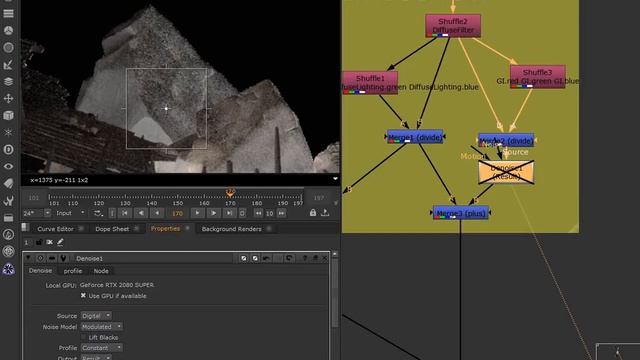The height and width of the screenshot is (360, 640).
Task: Open the Merge nodes layers icon
Action: [8, 82]
